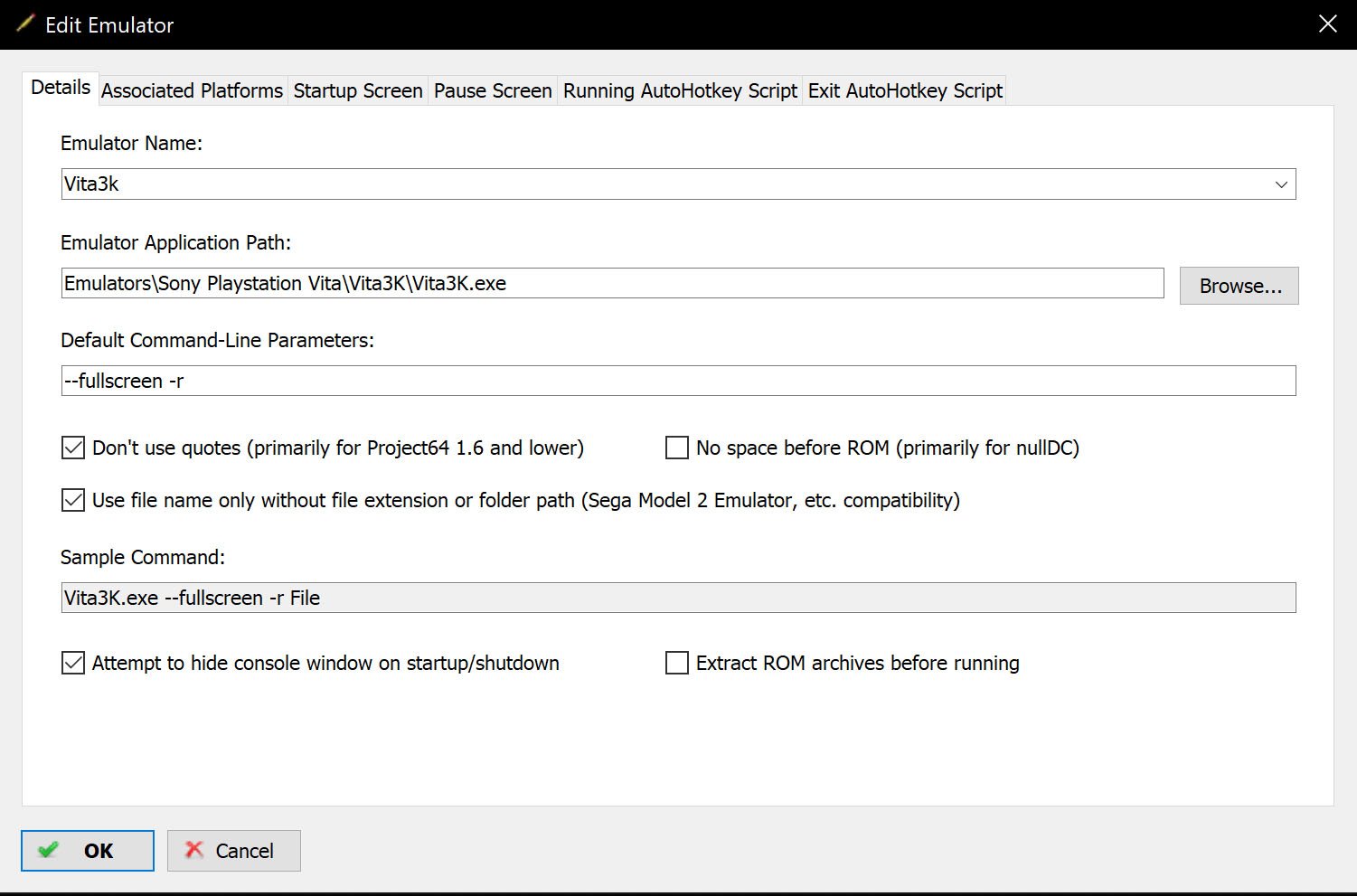Browse for the emulator application

[x=1239, y=286]
